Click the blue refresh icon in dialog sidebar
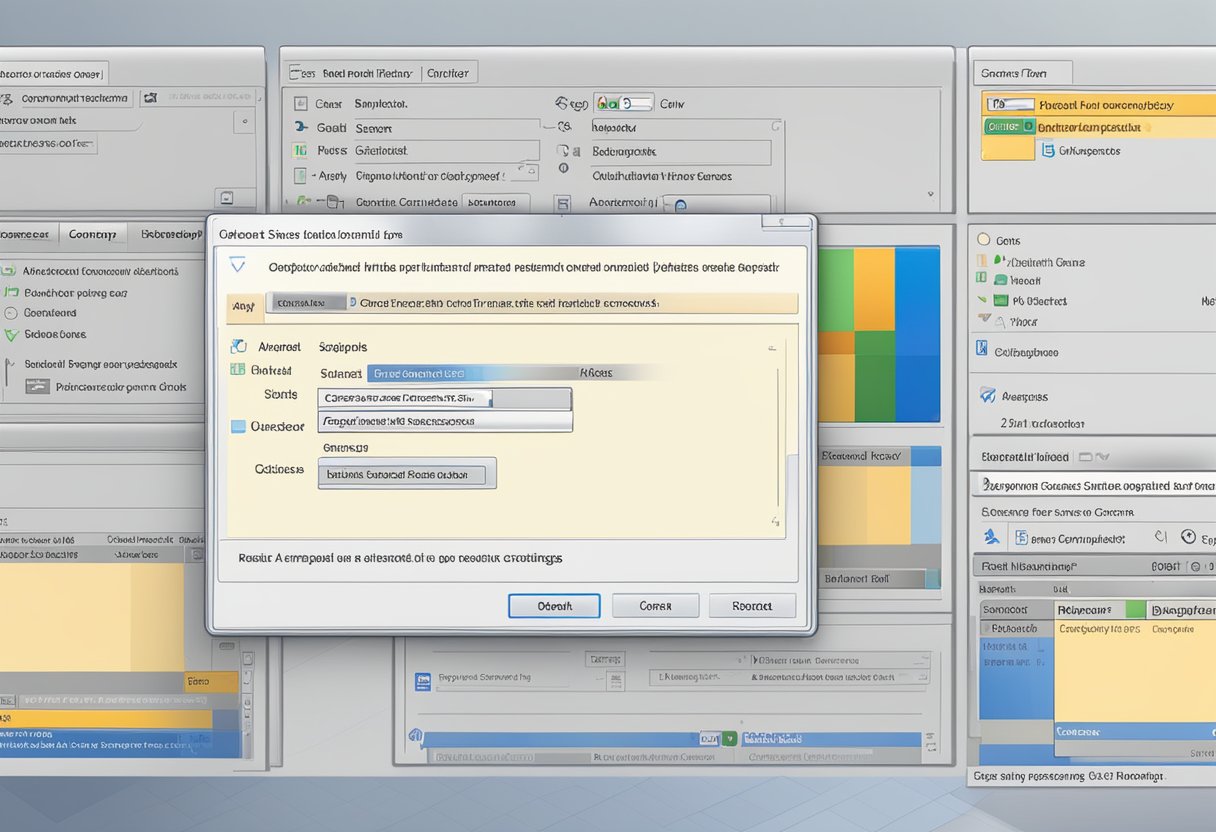Viewport: 1216px width, 832px height. 238,346
